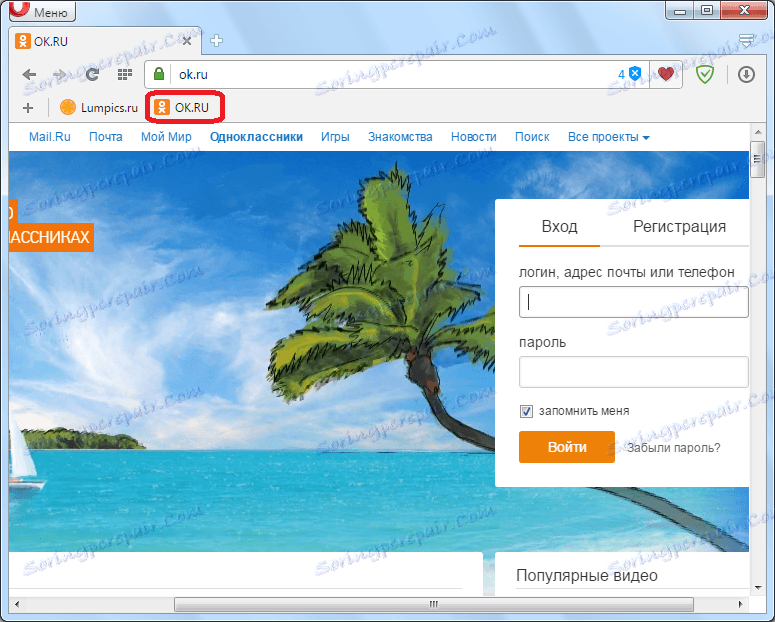Open the green shield security extension
775x622 pixels.
pos(705,75)
